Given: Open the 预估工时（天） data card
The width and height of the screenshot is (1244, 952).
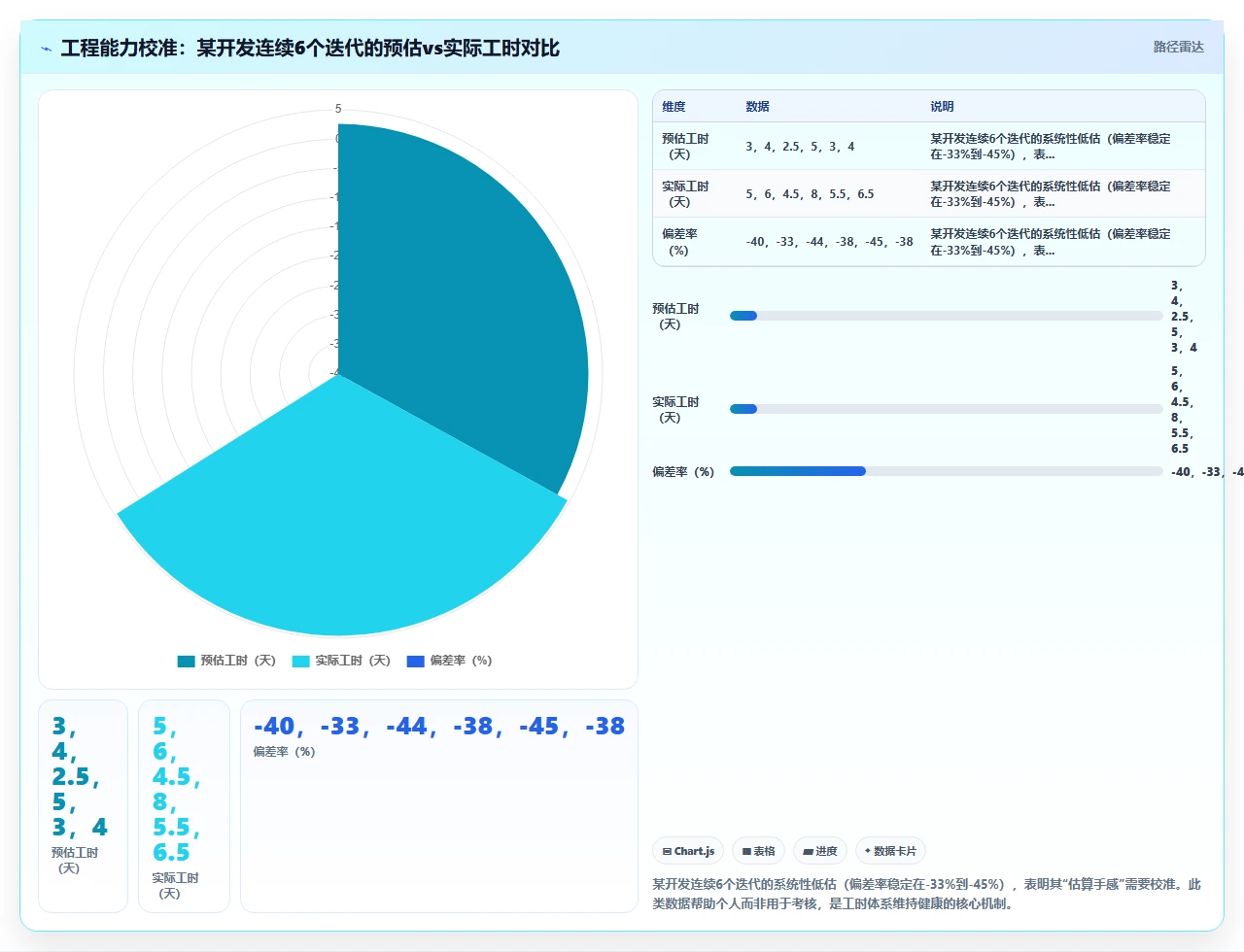Looking at the screenshot, I should 83,806.
